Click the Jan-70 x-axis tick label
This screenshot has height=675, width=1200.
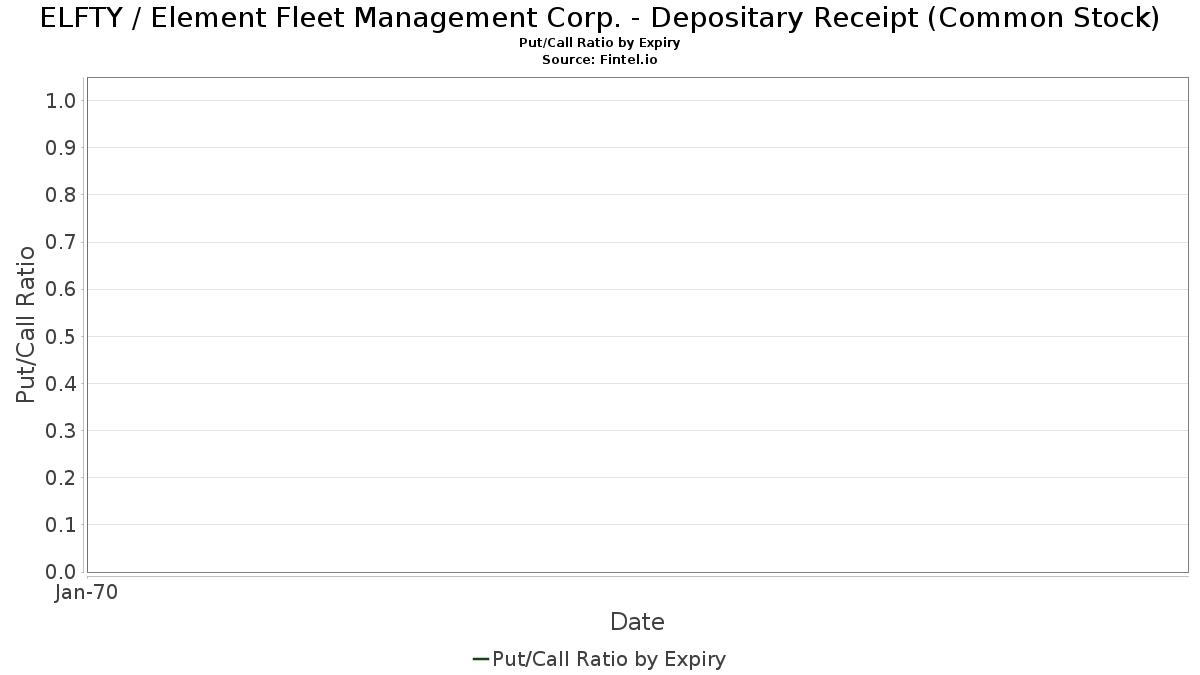[x=87, y=593]
